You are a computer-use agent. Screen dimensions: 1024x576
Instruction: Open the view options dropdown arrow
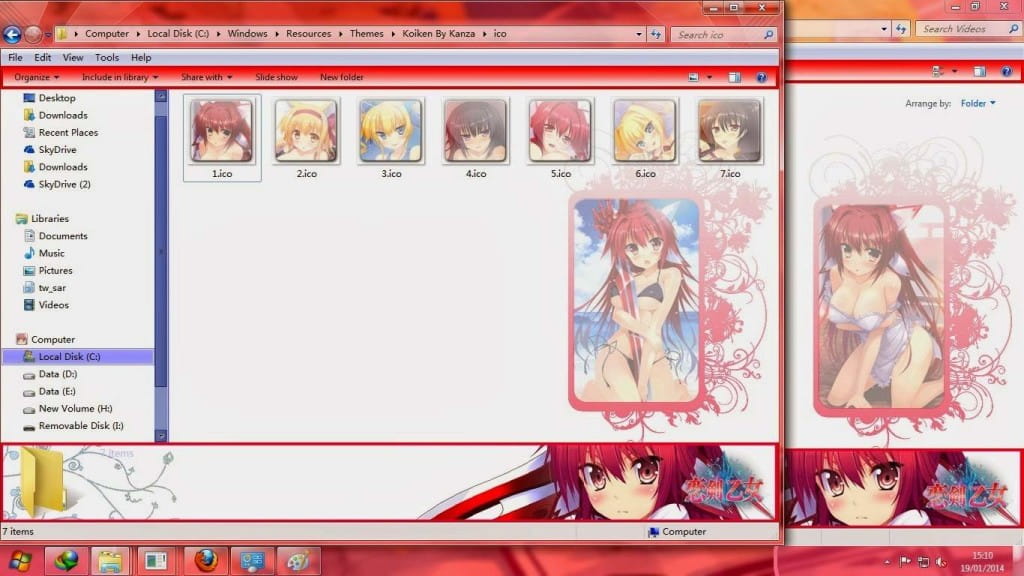coord(709,77)
